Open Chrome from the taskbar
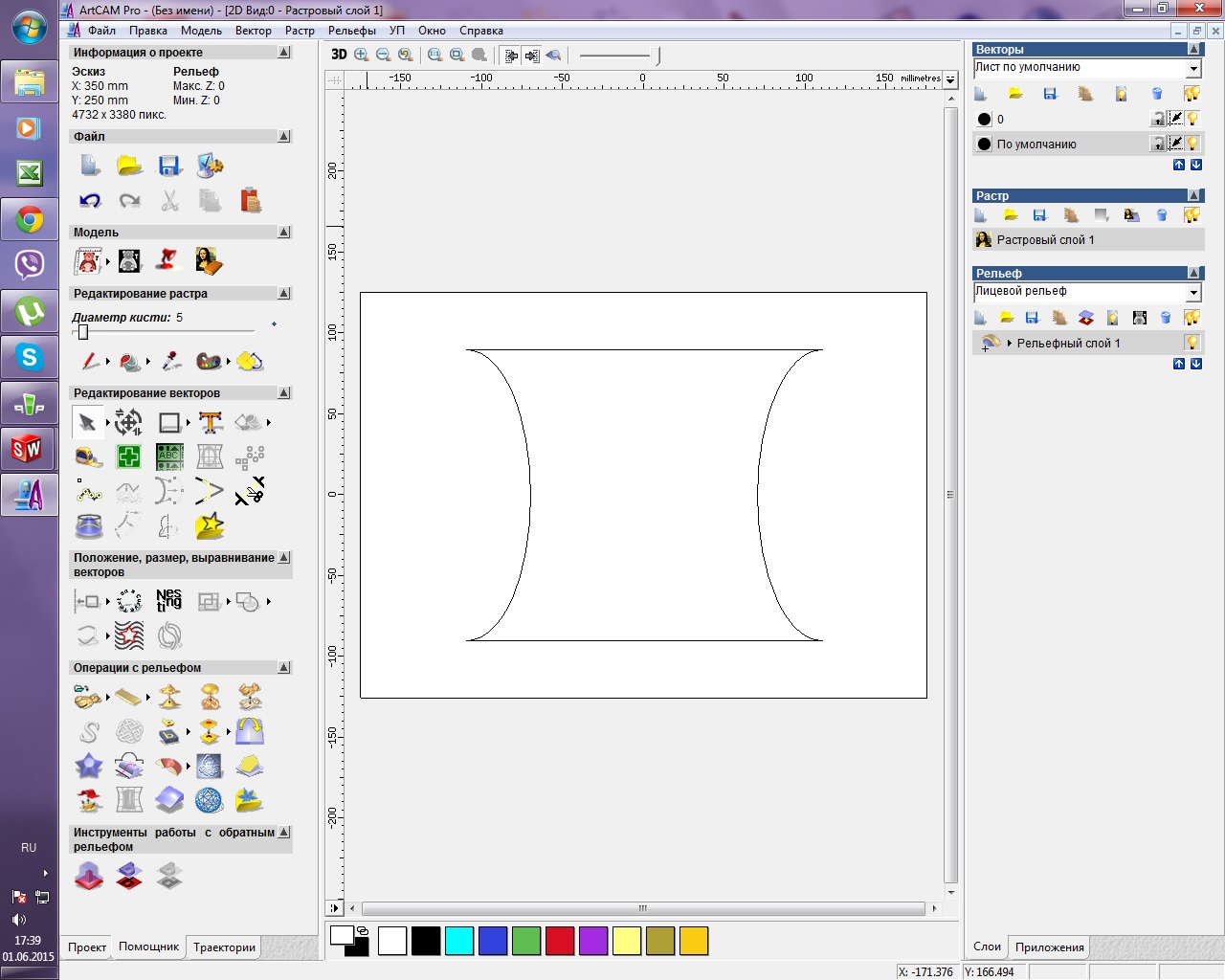Screen dimensions: 1225x980 click(x=29, y=221)
